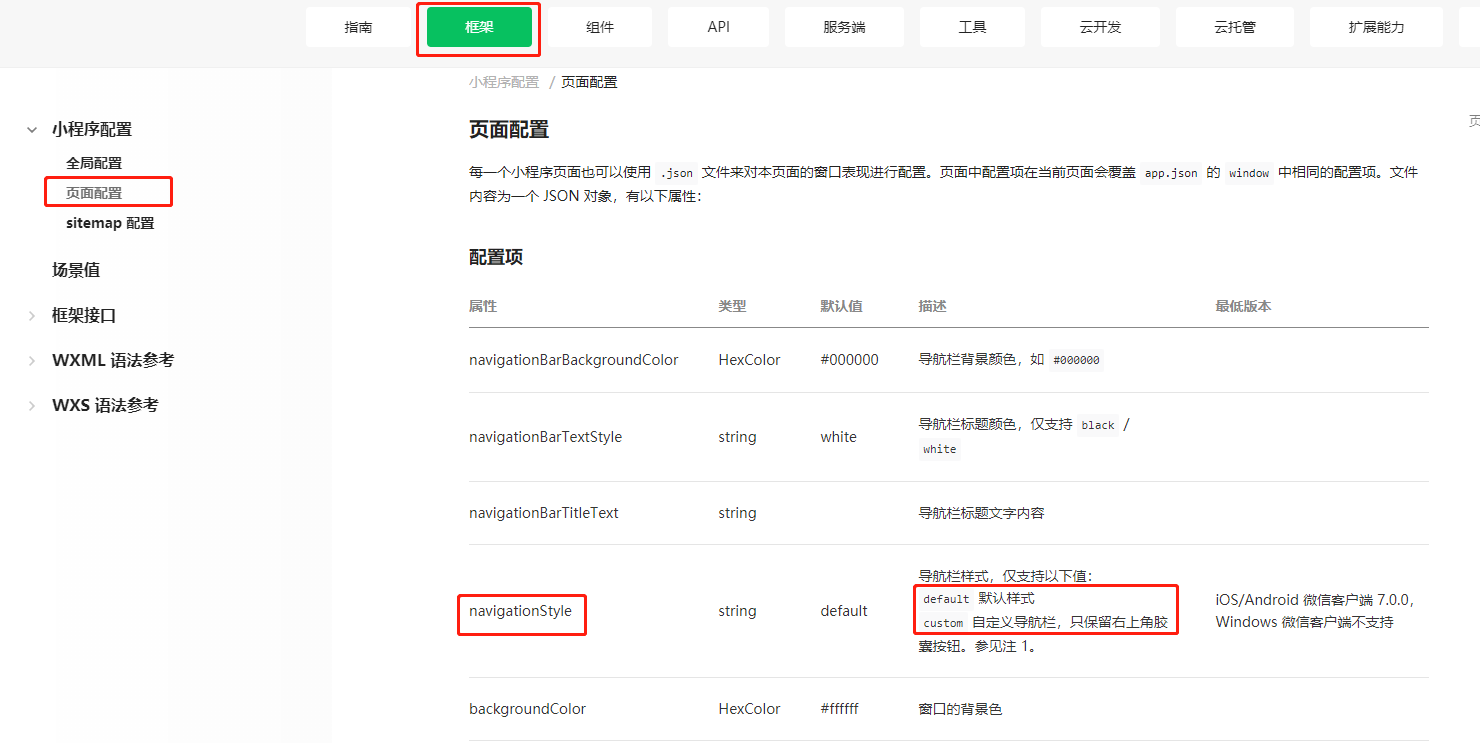Select the navigationBarTitleText property cell

click(x=544, y=513)
